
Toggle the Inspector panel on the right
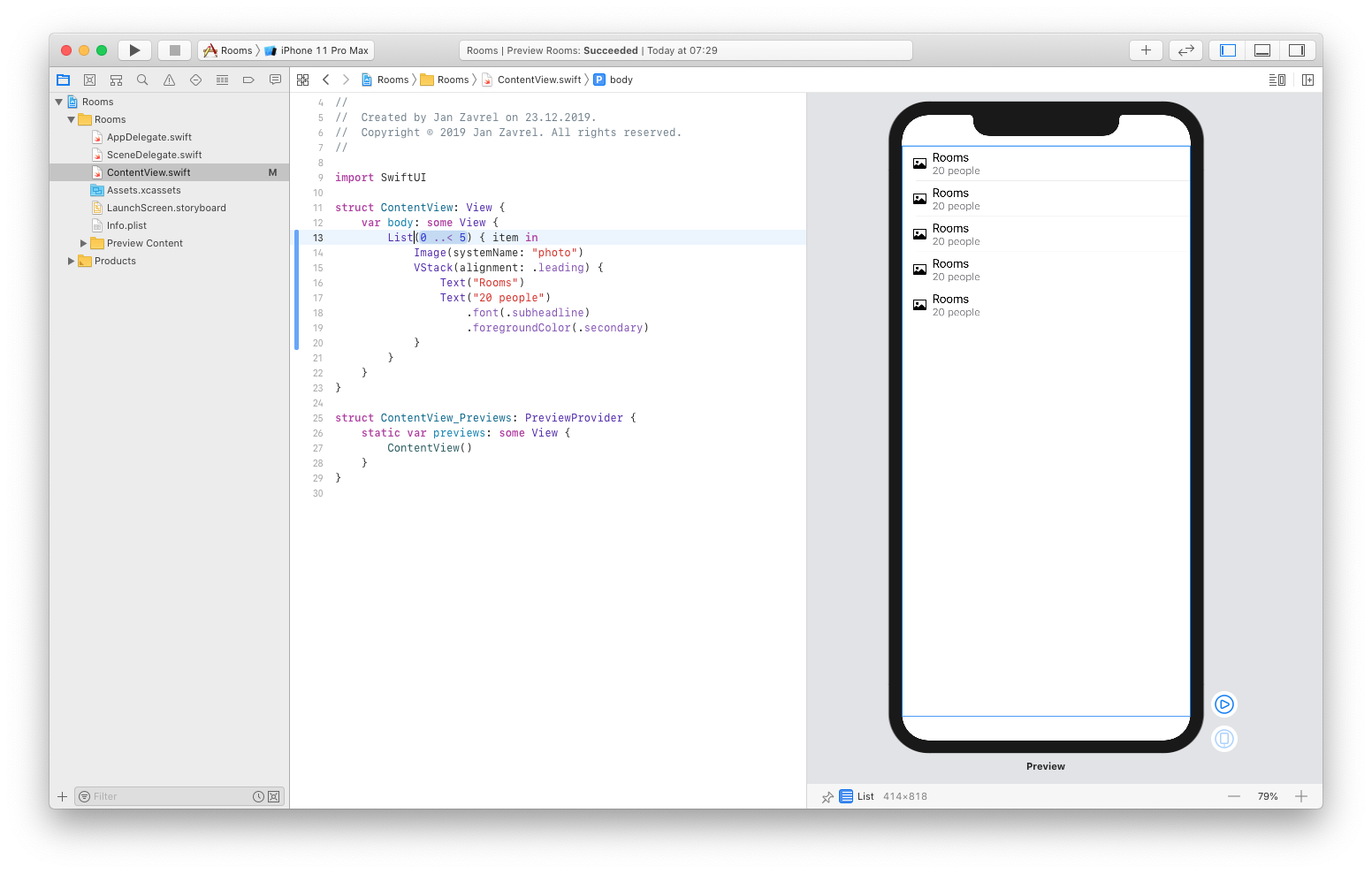click(x=1297, y=49)
